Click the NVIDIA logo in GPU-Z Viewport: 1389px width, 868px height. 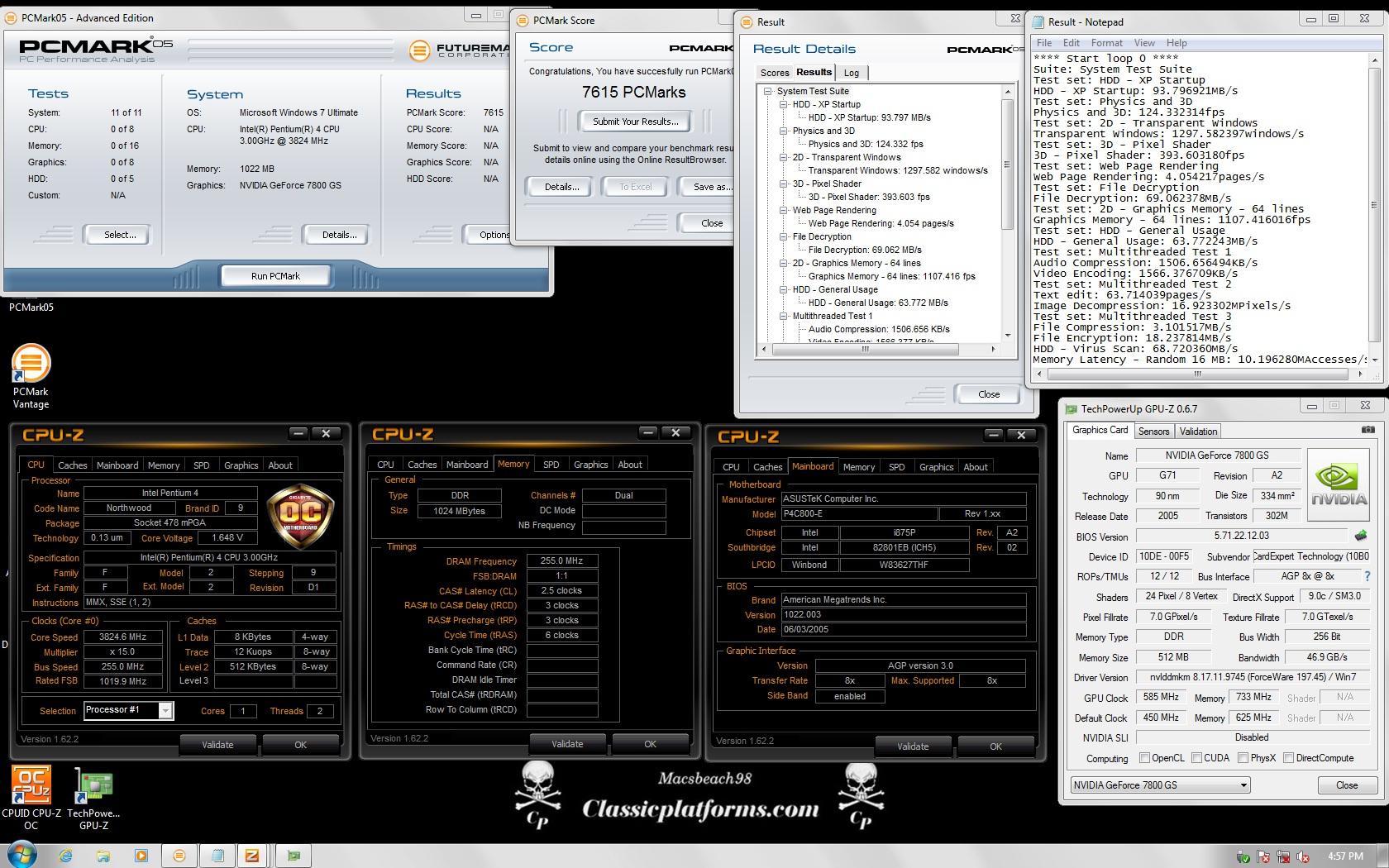point(1339,484)
